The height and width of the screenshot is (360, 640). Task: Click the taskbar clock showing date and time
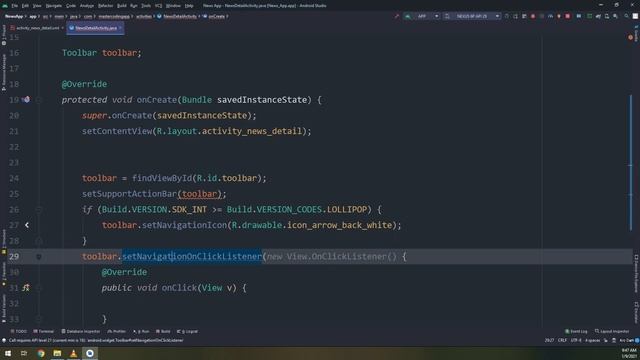[629, 353]
